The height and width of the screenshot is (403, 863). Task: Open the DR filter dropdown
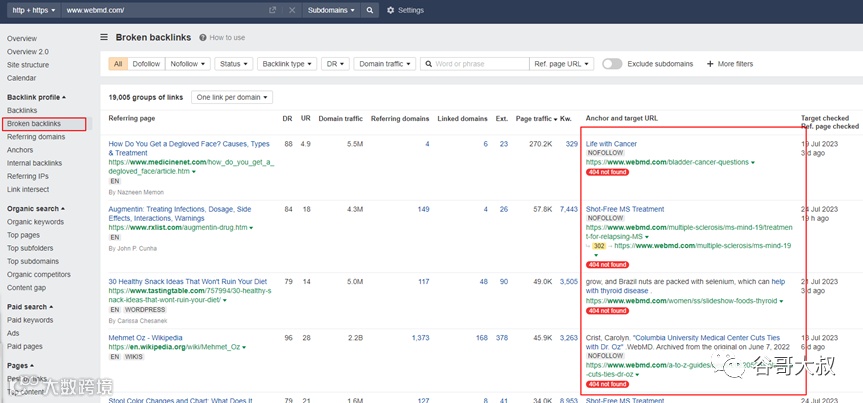coord(335,64)
